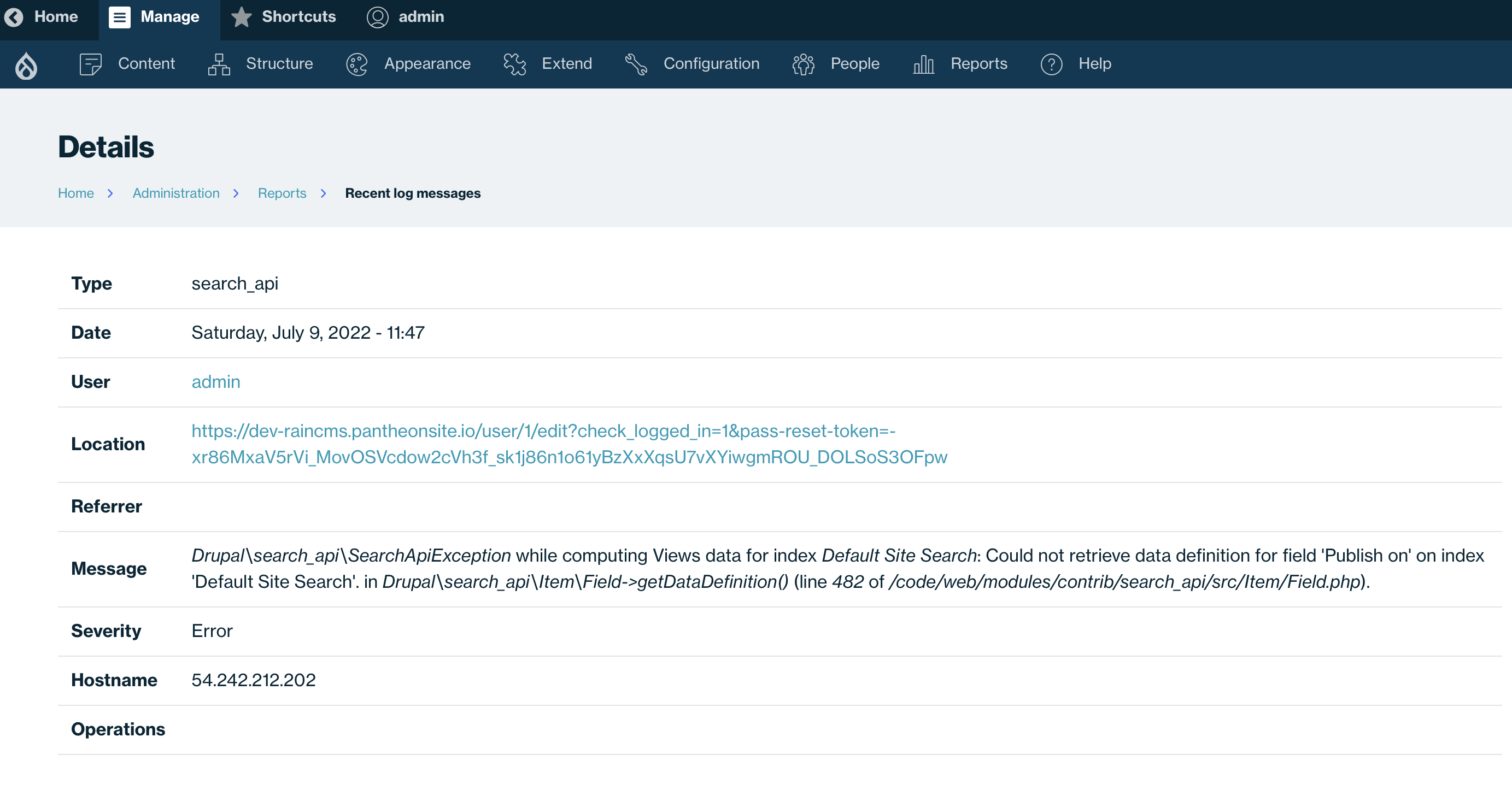
Task: Click the Home breadcrumb link
Action: 76,193
